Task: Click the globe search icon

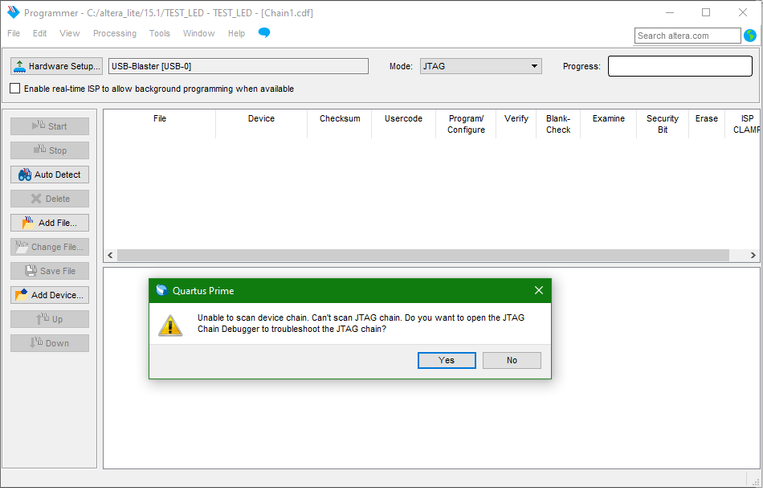Action: (x=750, y=36)
